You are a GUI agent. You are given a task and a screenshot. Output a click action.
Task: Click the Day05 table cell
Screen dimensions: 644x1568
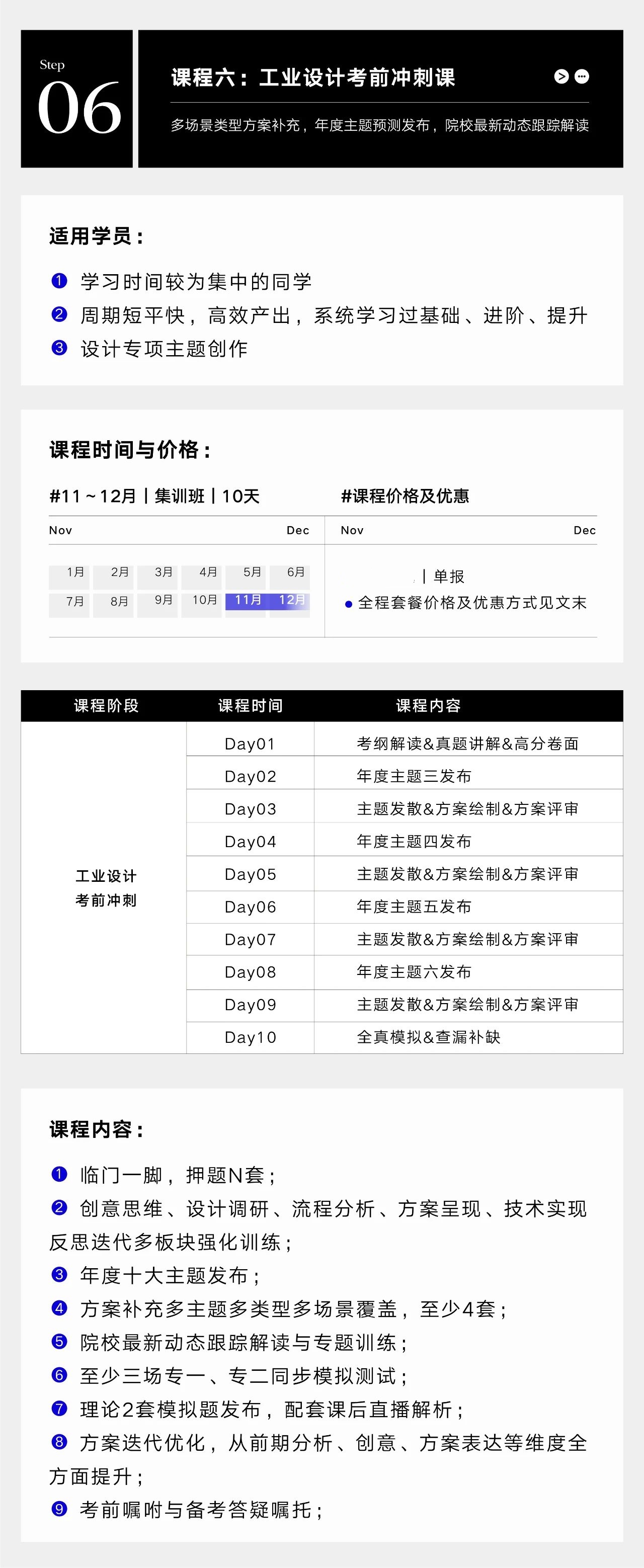tap(250, 874)
